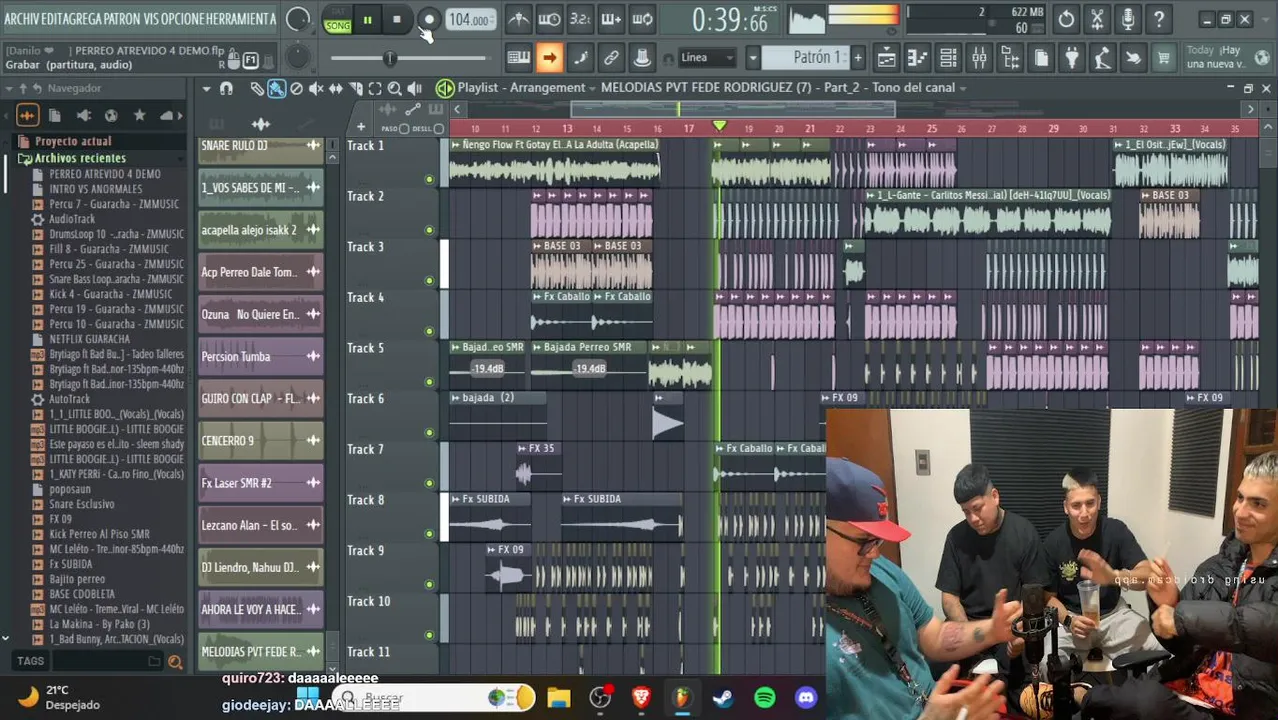Mute Track 8 via its green dot
1278x720 pixels.
[x=429, y=534]
